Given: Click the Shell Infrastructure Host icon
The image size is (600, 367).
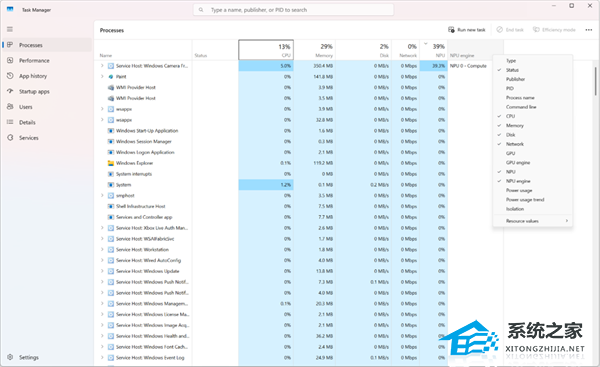Looking at the screenshot, I should click(x=111, y=206).
